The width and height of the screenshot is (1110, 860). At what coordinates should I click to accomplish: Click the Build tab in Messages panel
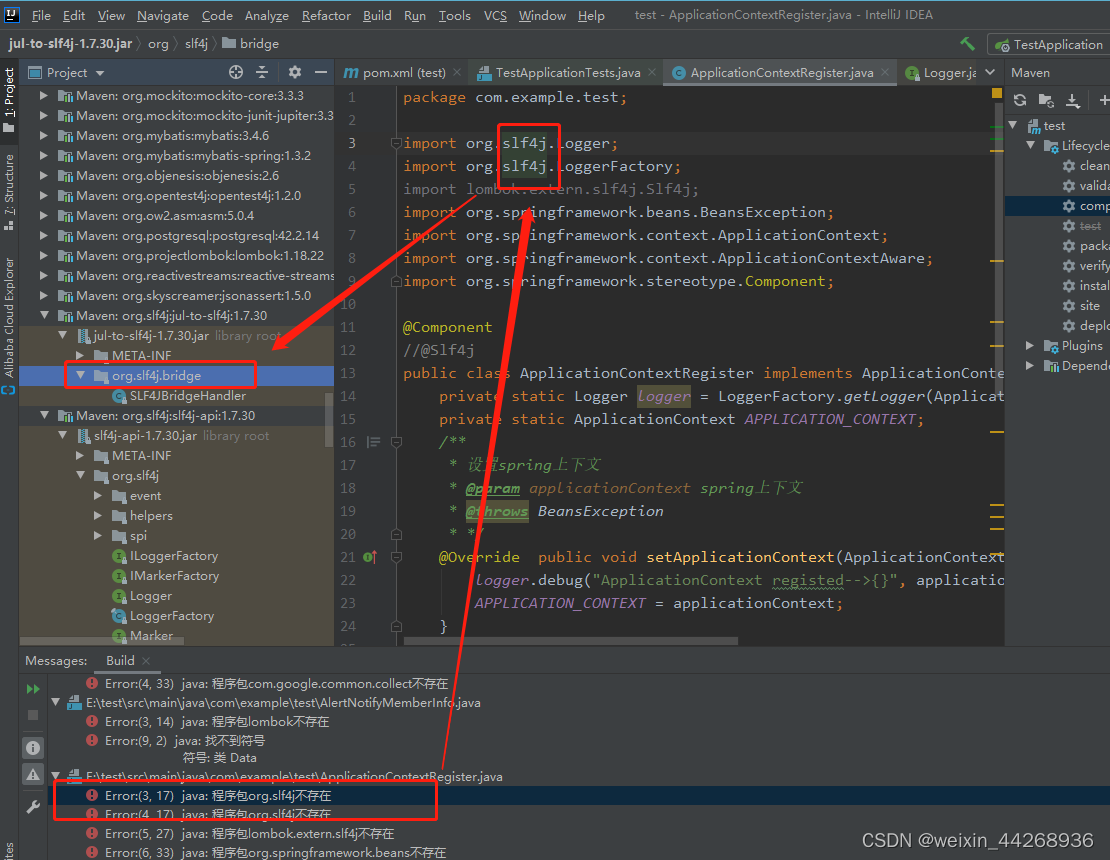pyautogui.click(x=120, y=660)
